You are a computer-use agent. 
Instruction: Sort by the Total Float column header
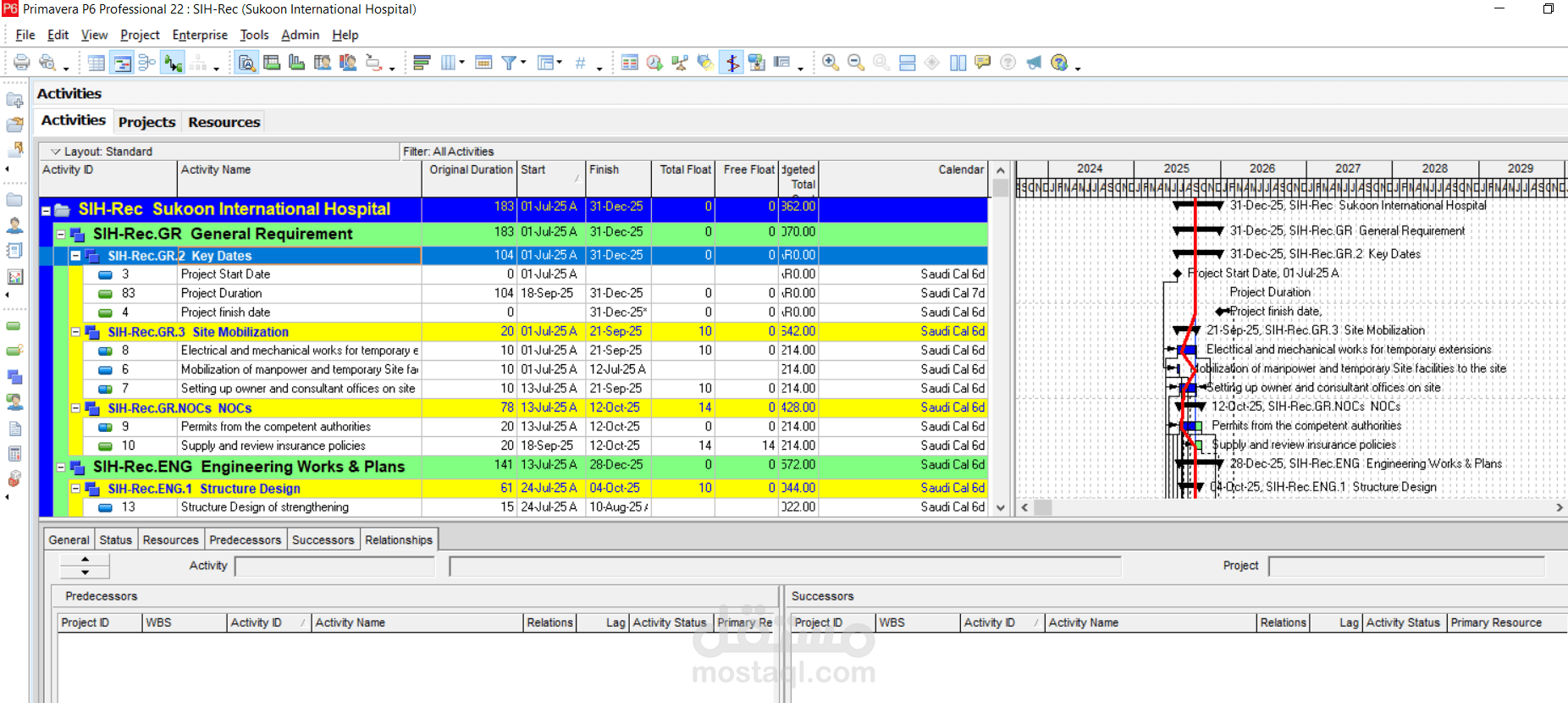point(683,178)
